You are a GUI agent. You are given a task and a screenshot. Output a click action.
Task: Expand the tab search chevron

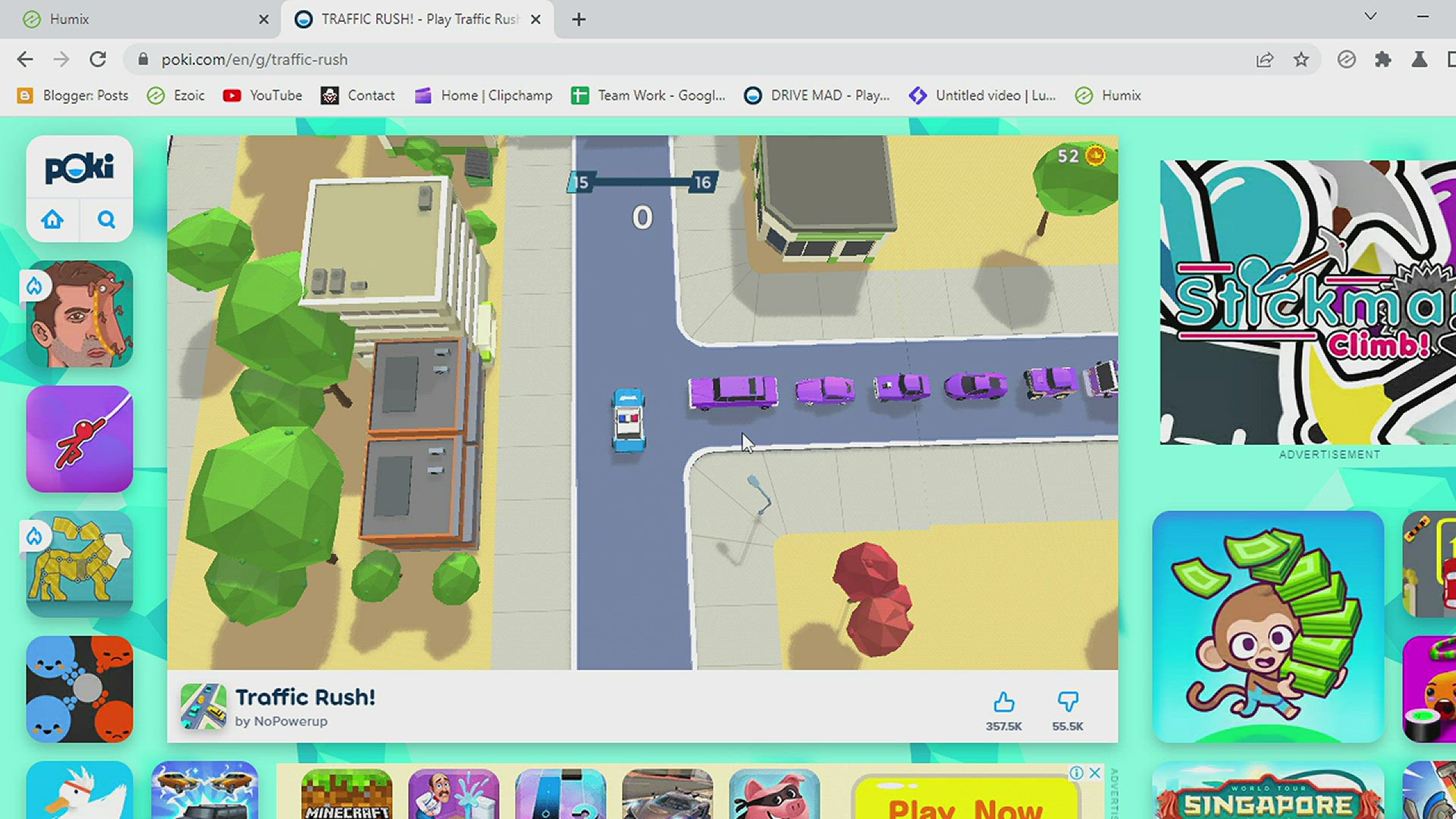point(1370,17)
